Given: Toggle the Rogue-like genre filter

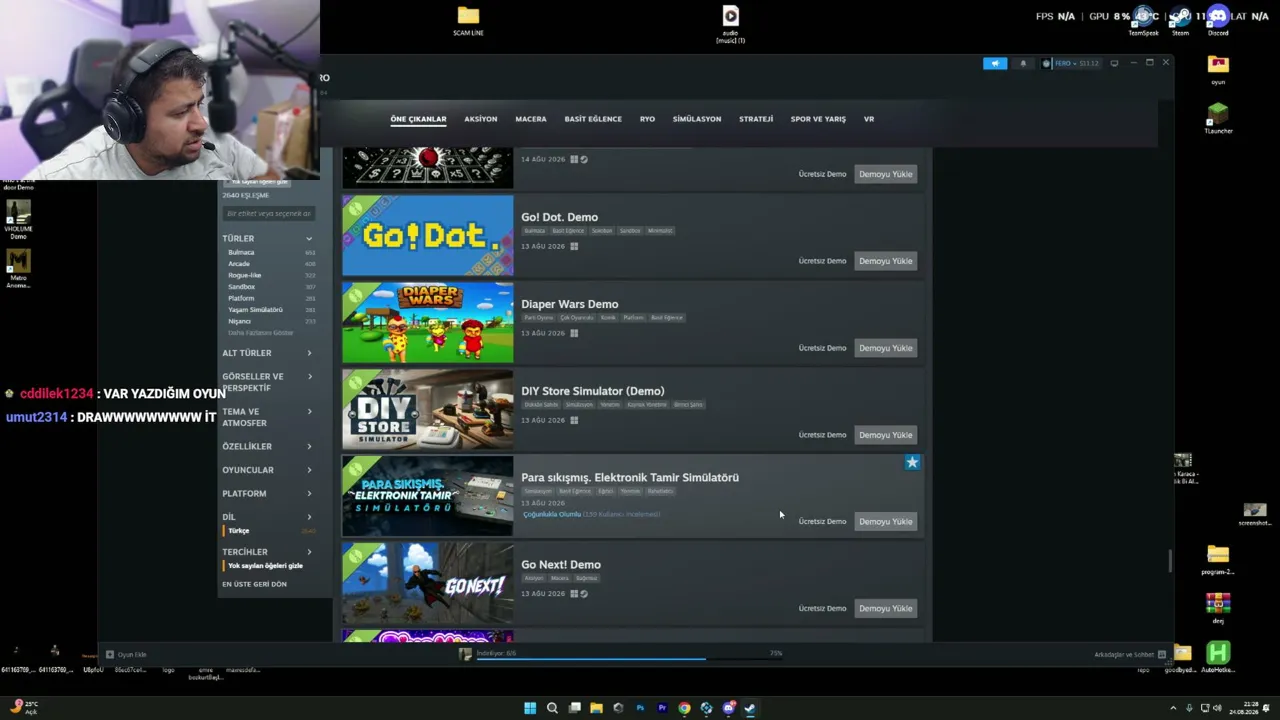Looking at the screenshot, I should click(x=270, y=276).
